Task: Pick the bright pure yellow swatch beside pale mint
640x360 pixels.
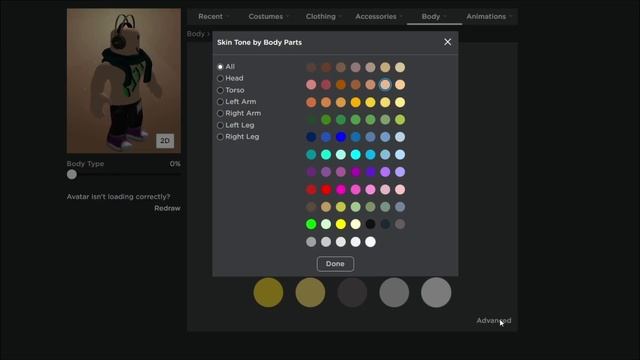Action: (341, 224)
